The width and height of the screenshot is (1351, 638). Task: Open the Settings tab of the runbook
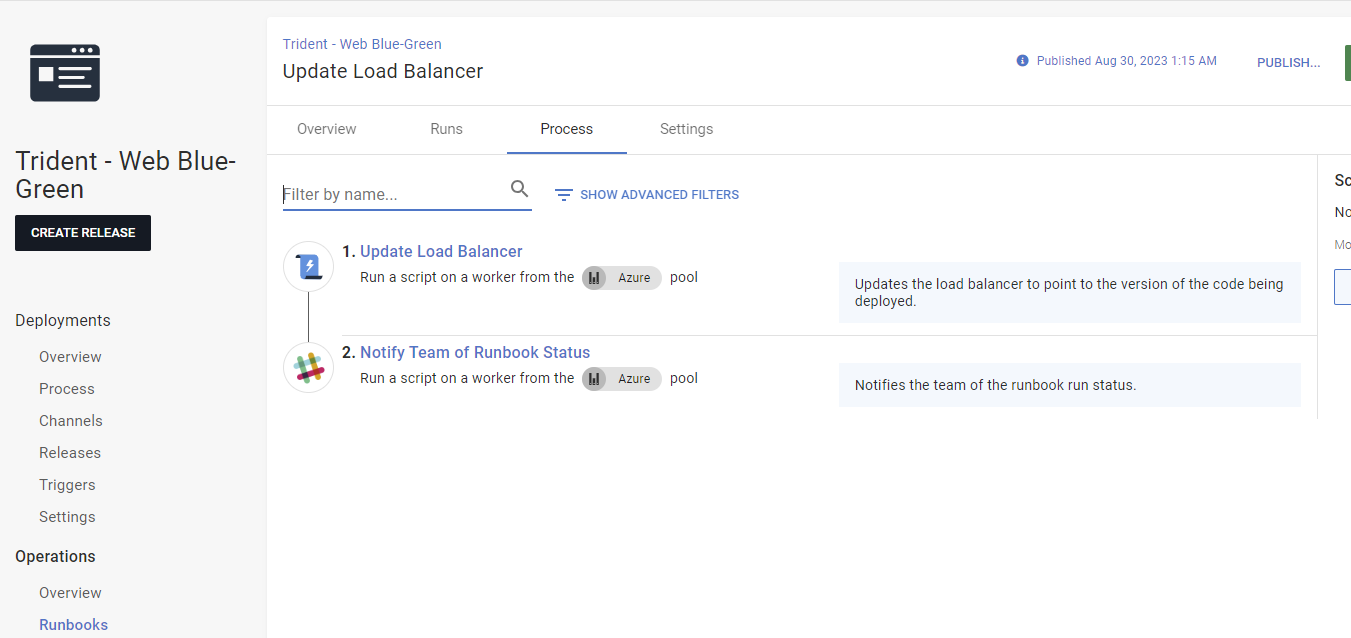coord(686,129)
